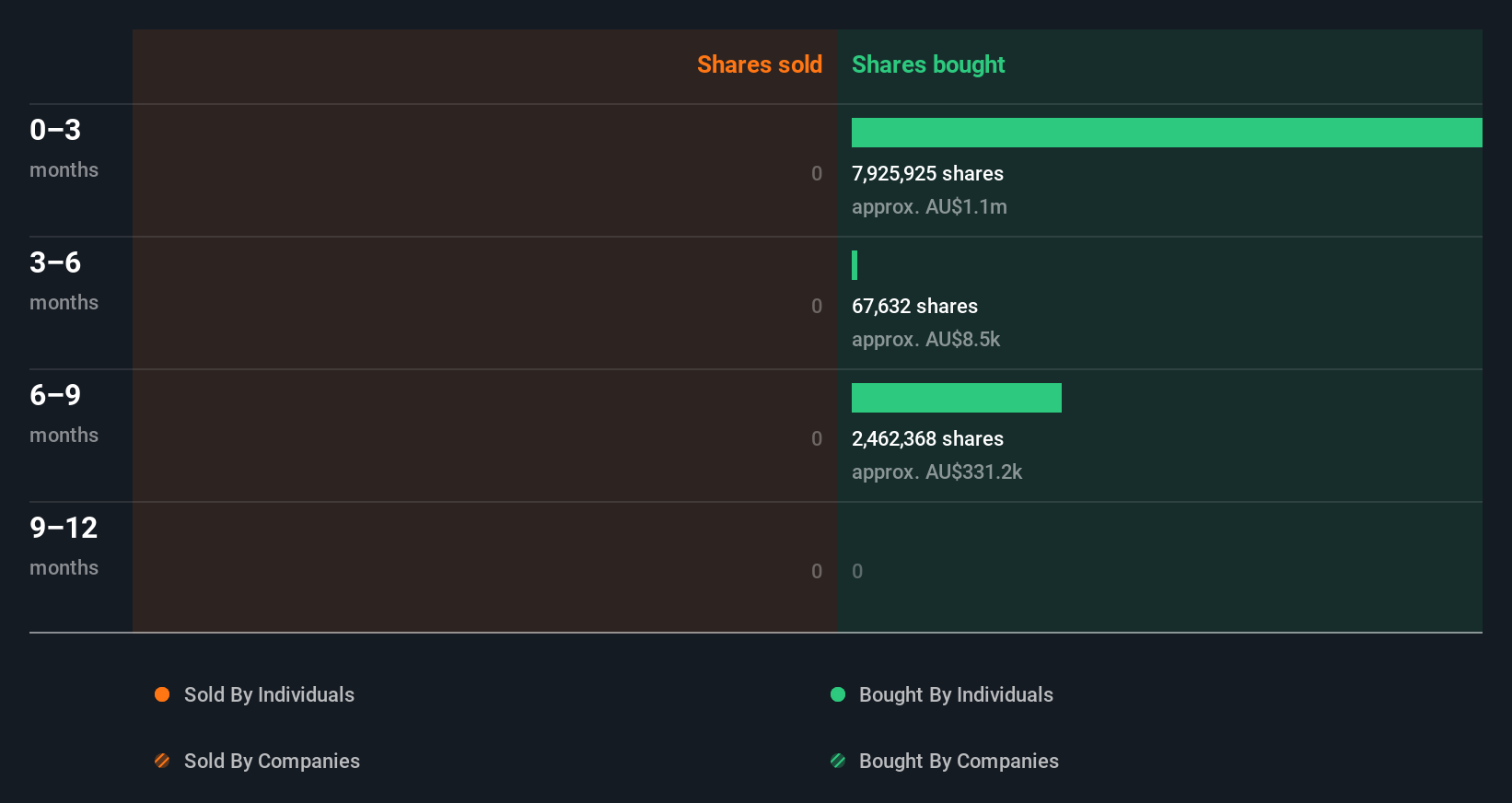This screenshot has height=803, width=1512.
Task: Click the '3–6' months row label
Action: tap(55, 262)
